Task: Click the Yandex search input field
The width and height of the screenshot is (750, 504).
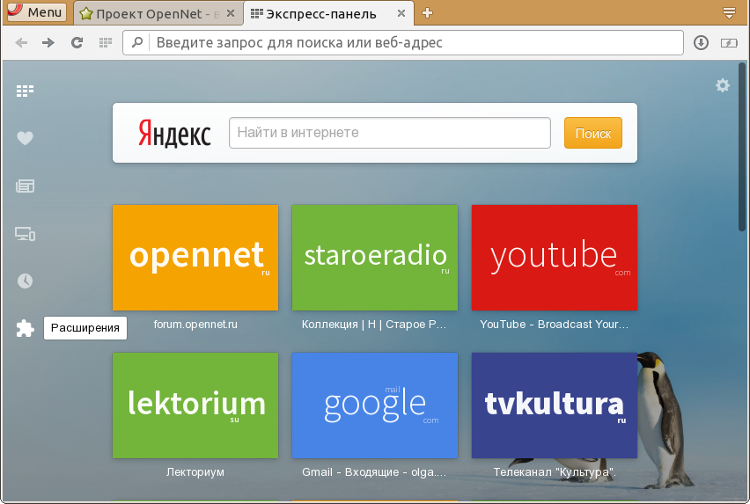Action: click(x=390, y=133)
